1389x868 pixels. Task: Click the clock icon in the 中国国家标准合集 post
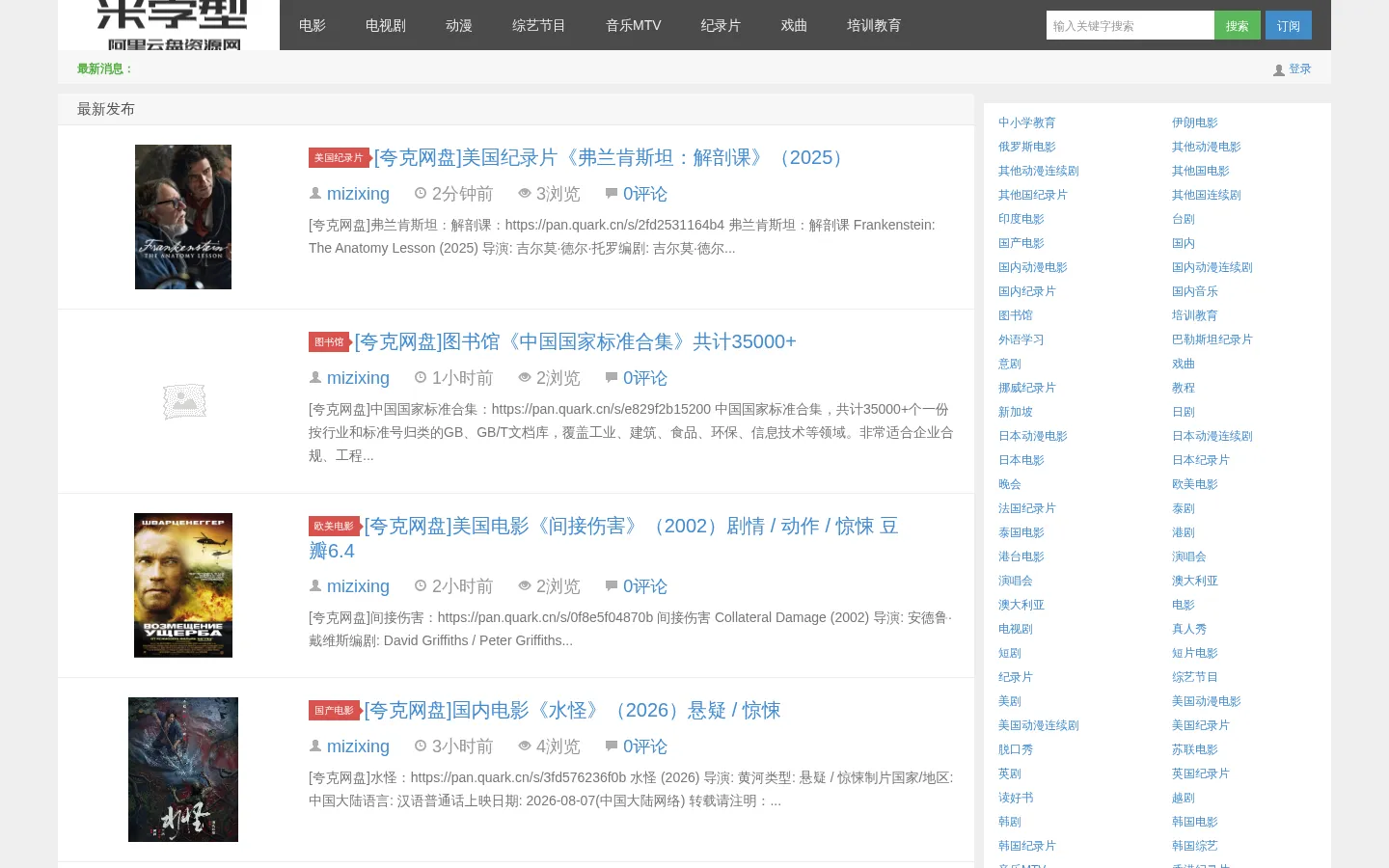tap(421, 378)
